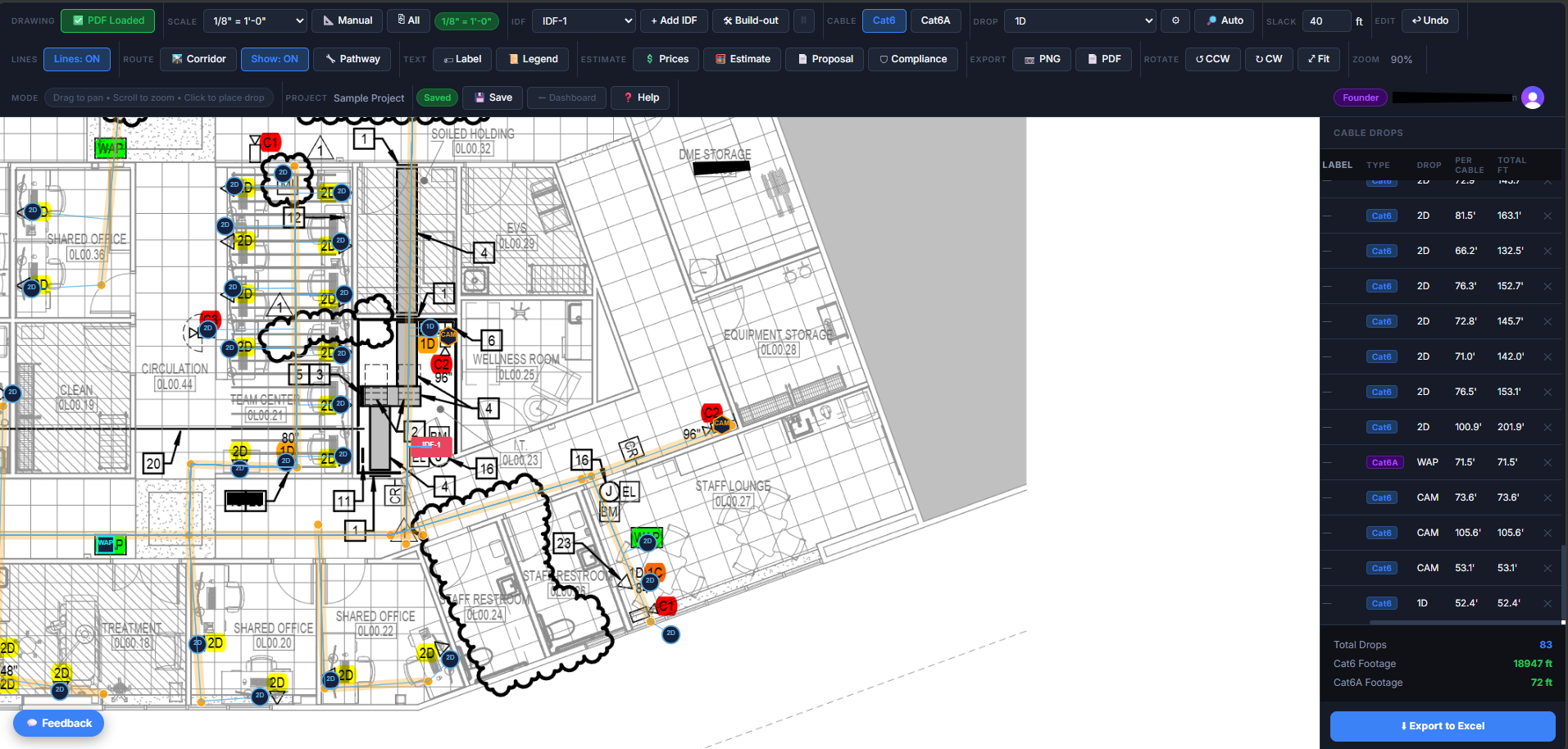Screen dimensions: 1568x749
Task: Open the Compliance check
Action: [x=912, y=59]
